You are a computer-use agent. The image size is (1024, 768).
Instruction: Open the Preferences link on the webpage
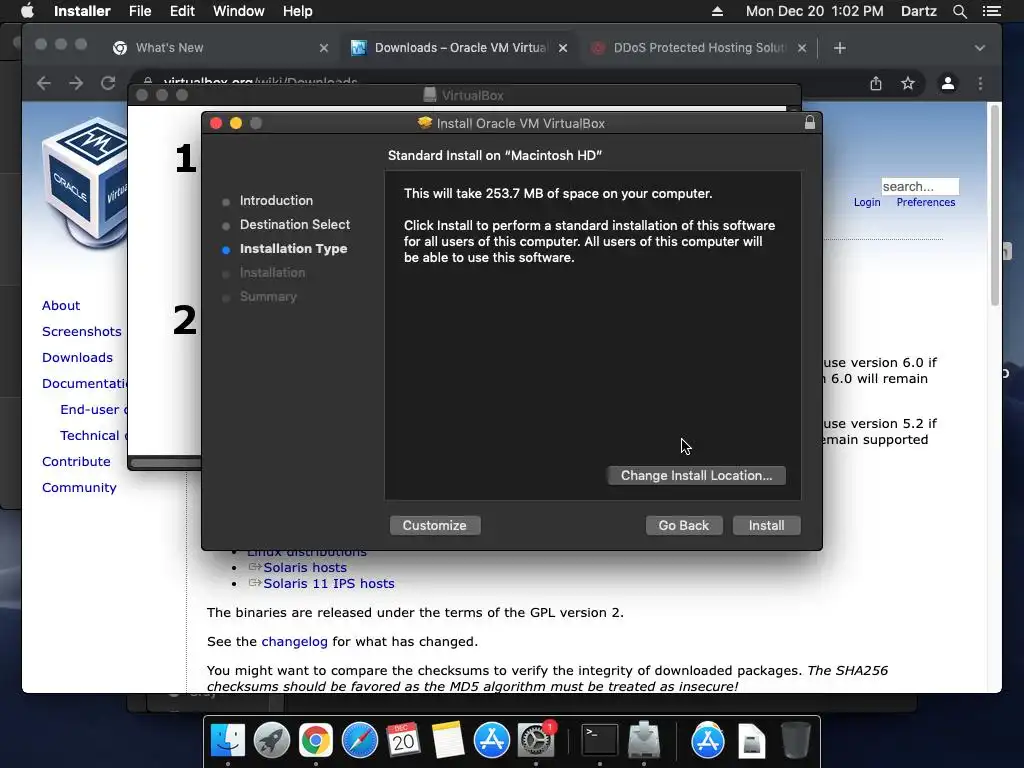tap(925, 202)
